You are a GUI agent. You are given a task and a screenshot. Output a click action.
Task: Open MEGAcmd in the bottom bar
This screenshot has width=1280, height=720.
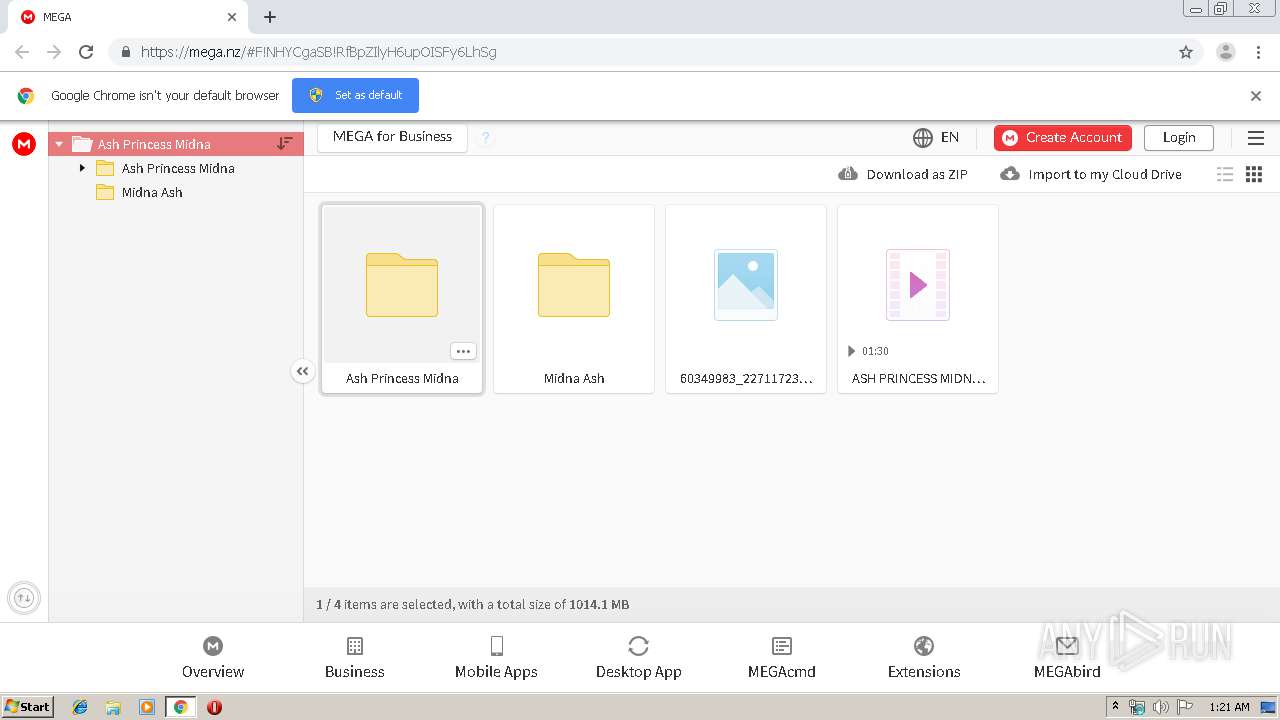(782, 658)
